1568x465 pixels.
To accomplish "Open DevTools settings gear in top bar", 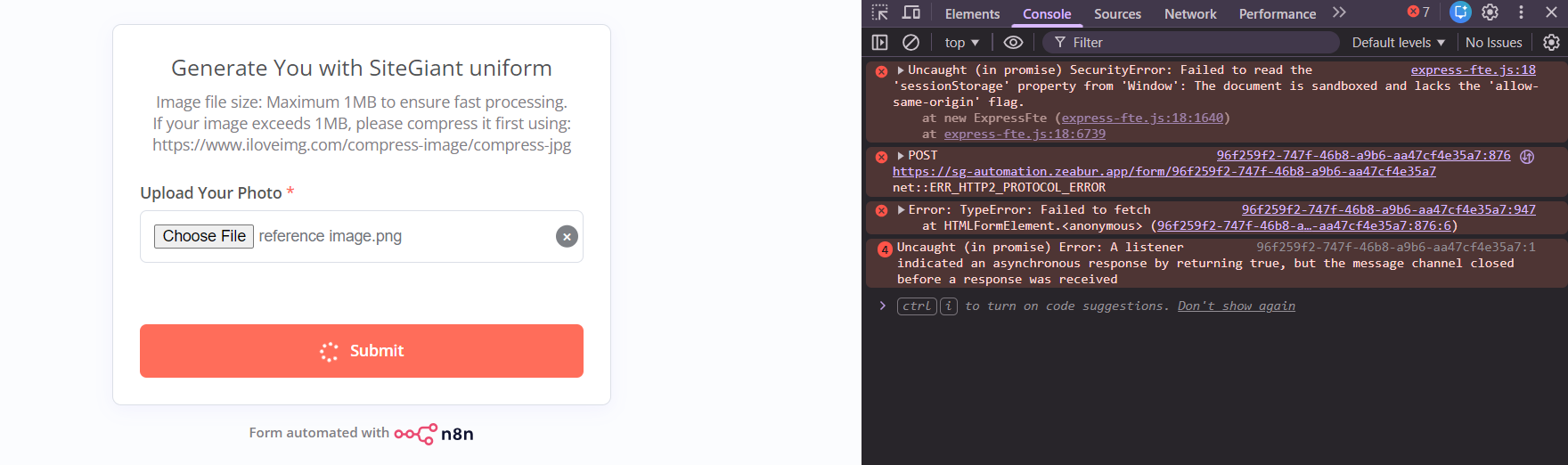I will pyautogui.click(x=1490, y=12).
